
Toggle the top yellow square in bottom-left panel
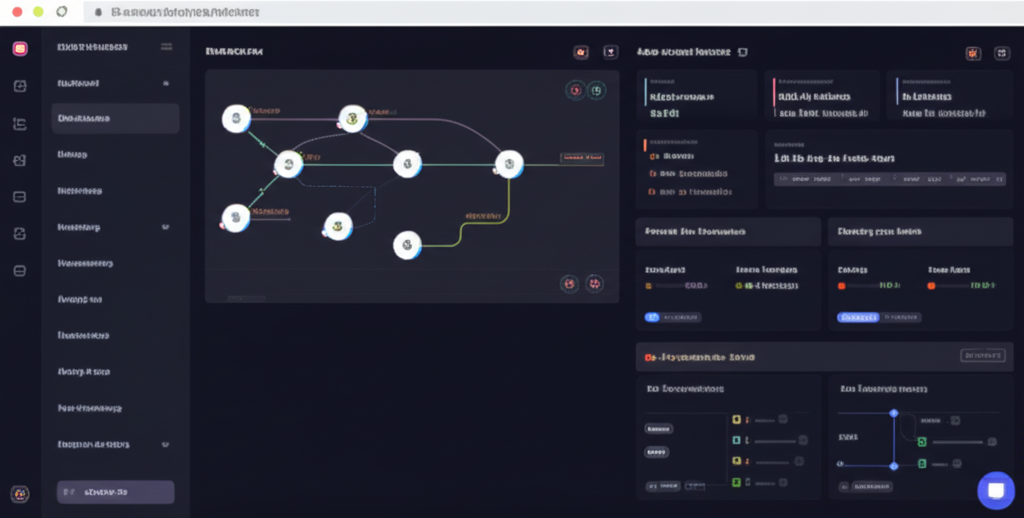(x=736, y=419)
